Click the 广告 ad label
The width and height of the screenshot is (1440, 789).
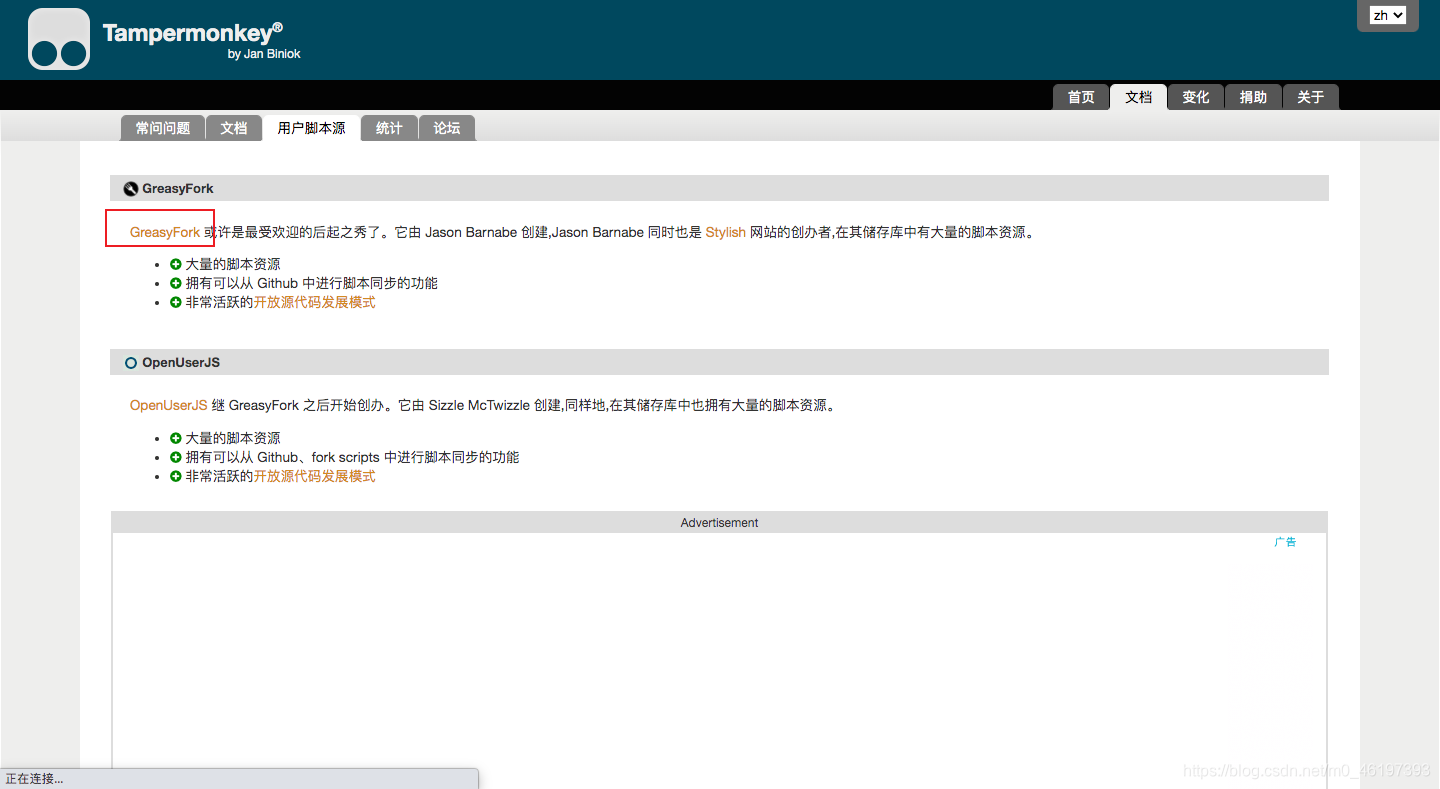[x=1285, y=542]
